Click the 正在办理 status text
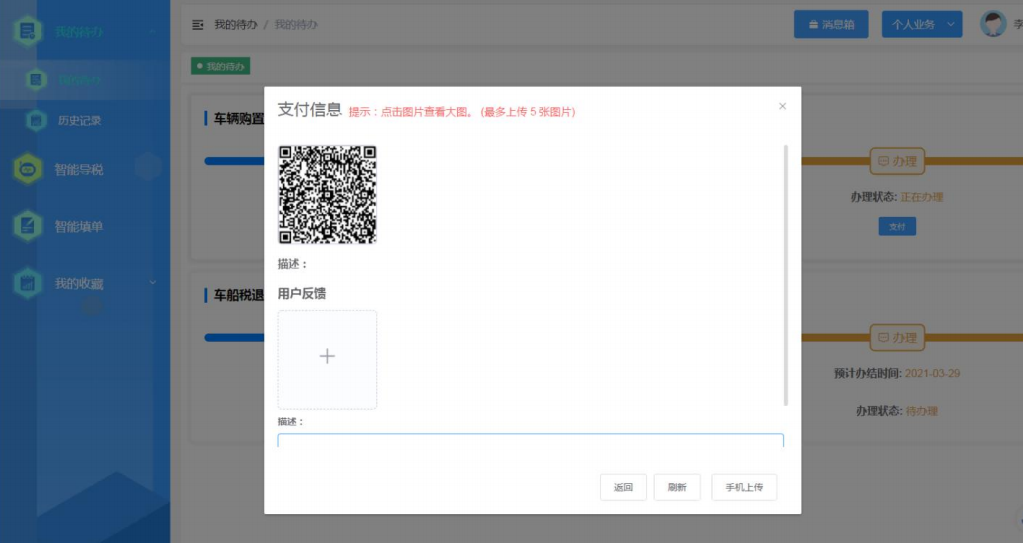1023x543 pixels. click(922, 197)
